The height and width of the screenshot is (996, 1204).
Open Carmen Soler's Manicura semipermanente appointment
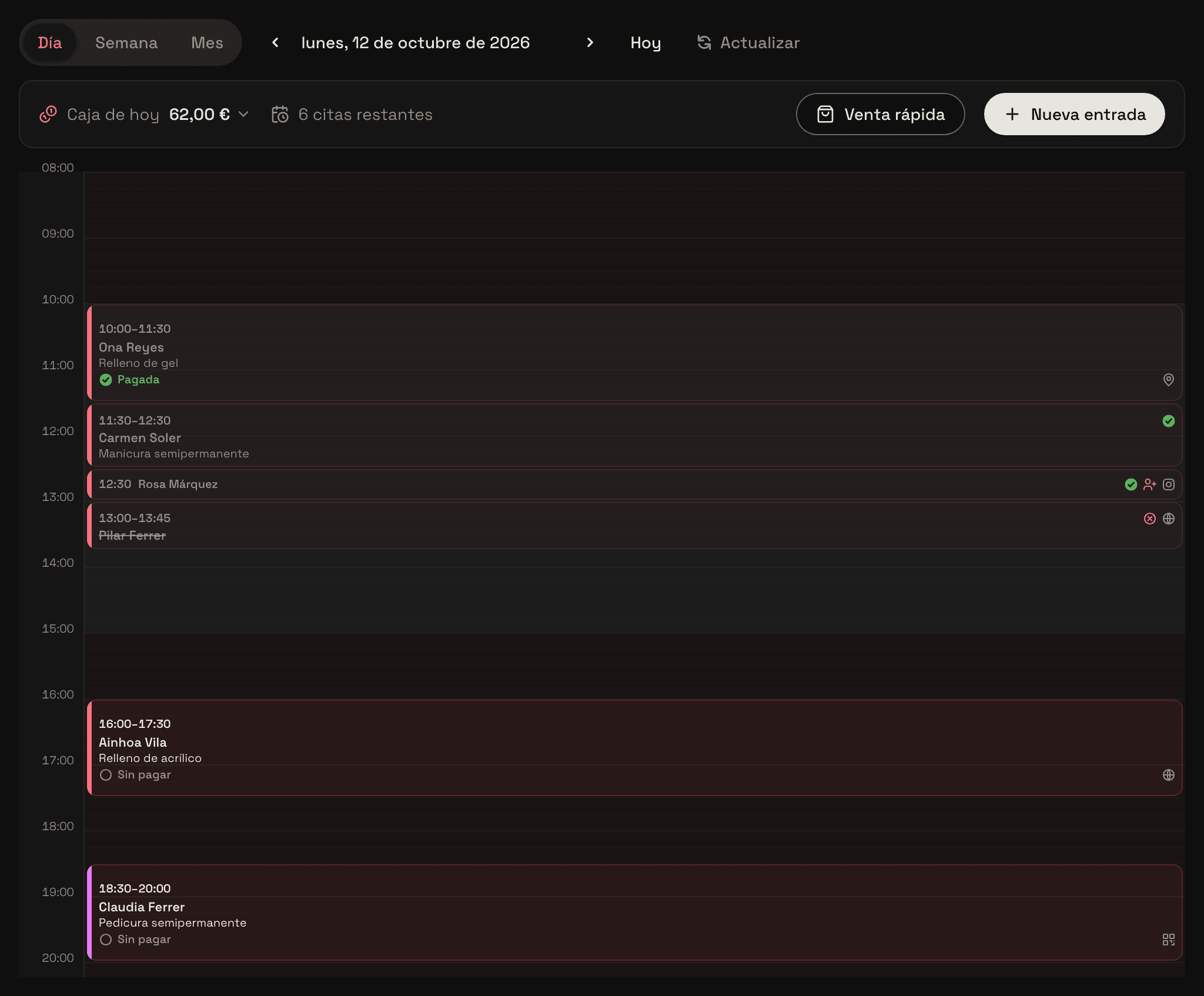tap(634, 435)
